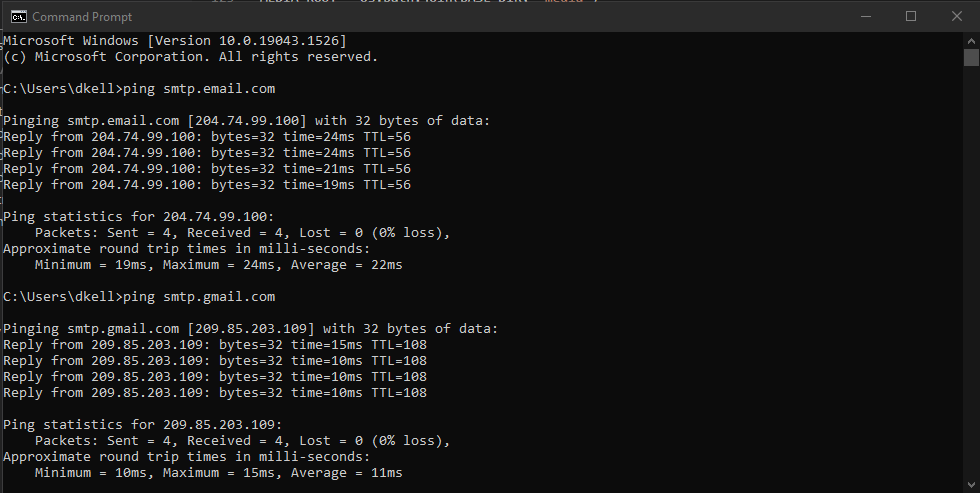Click 'Ping statistics for 204.74.99.100' line
980x493 pixels.
(139, 217)
